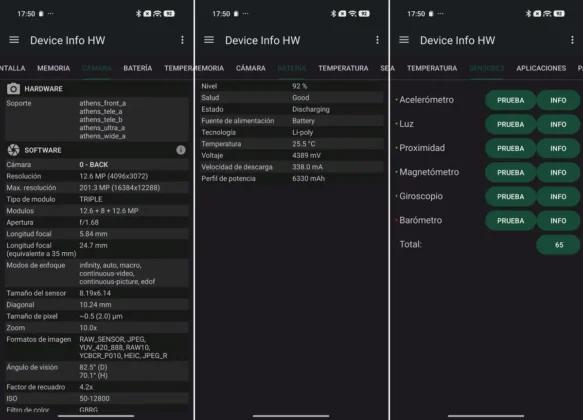The image size is (583, 420).
Task: Tap the Tecnología value Li-poly
Action: (302, 132)
